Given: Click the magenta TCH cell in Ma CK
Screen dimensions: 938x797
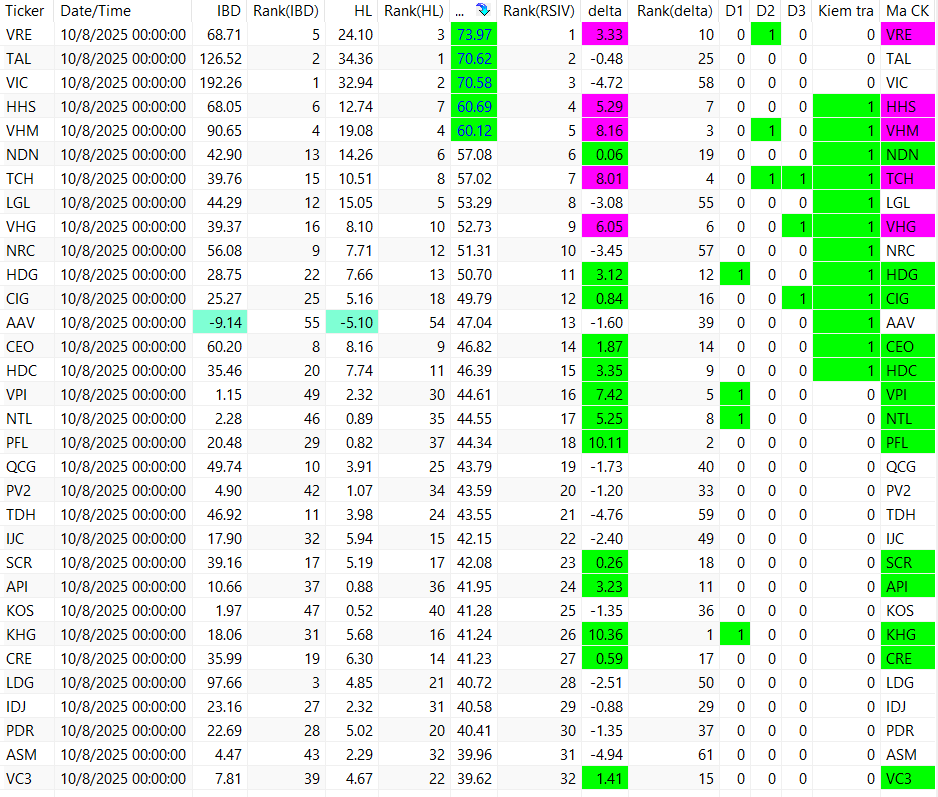Looking at the screenshot, I should point(907,178).
